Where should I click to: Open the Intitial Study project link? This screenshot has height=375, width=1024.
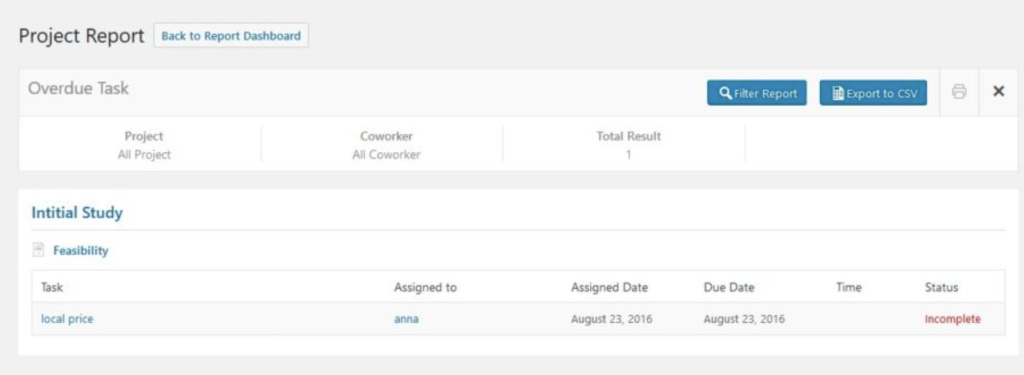(x=77, y=213)
